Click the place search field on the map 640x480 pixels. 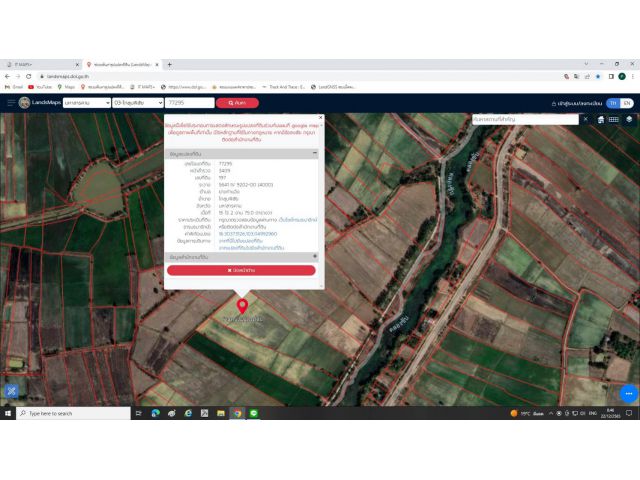[525, 119]
